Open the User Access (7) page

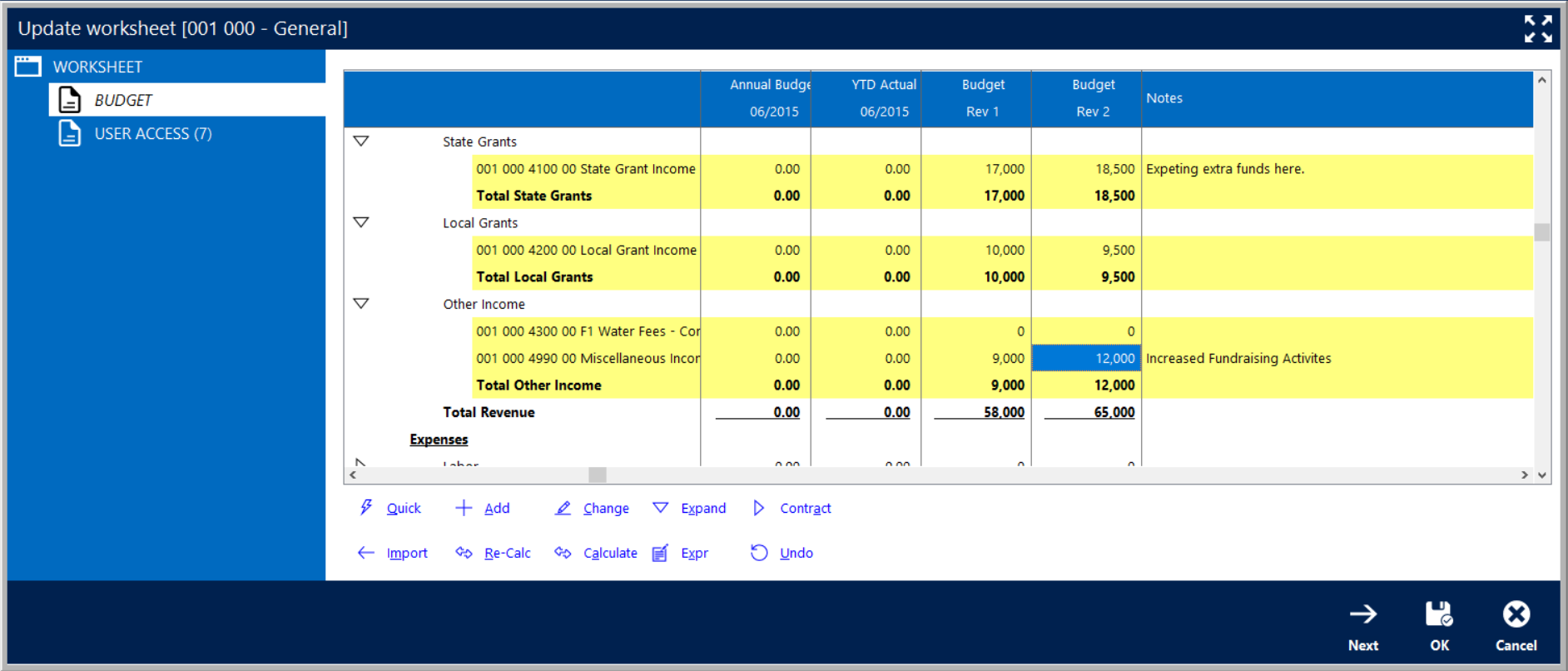[x=153, y=133]
